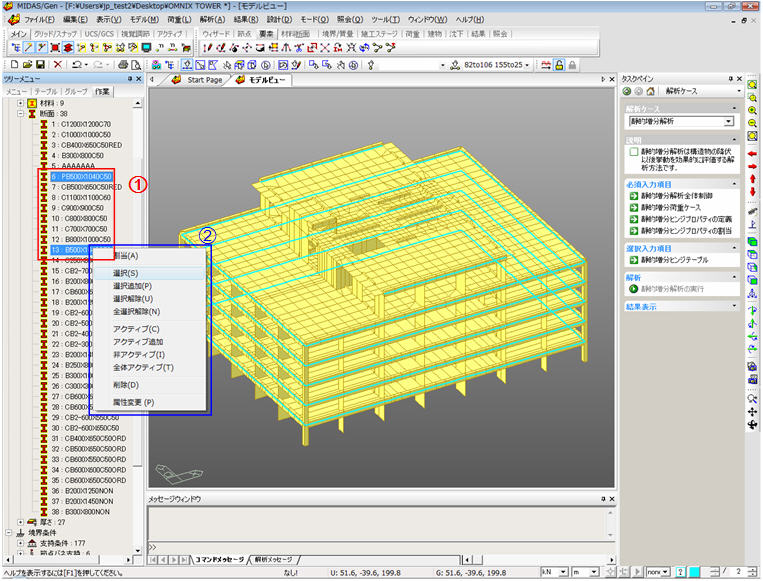Click Zoom In magnifier icon
This screenshot has width=763, height=581.
[752, 110]
